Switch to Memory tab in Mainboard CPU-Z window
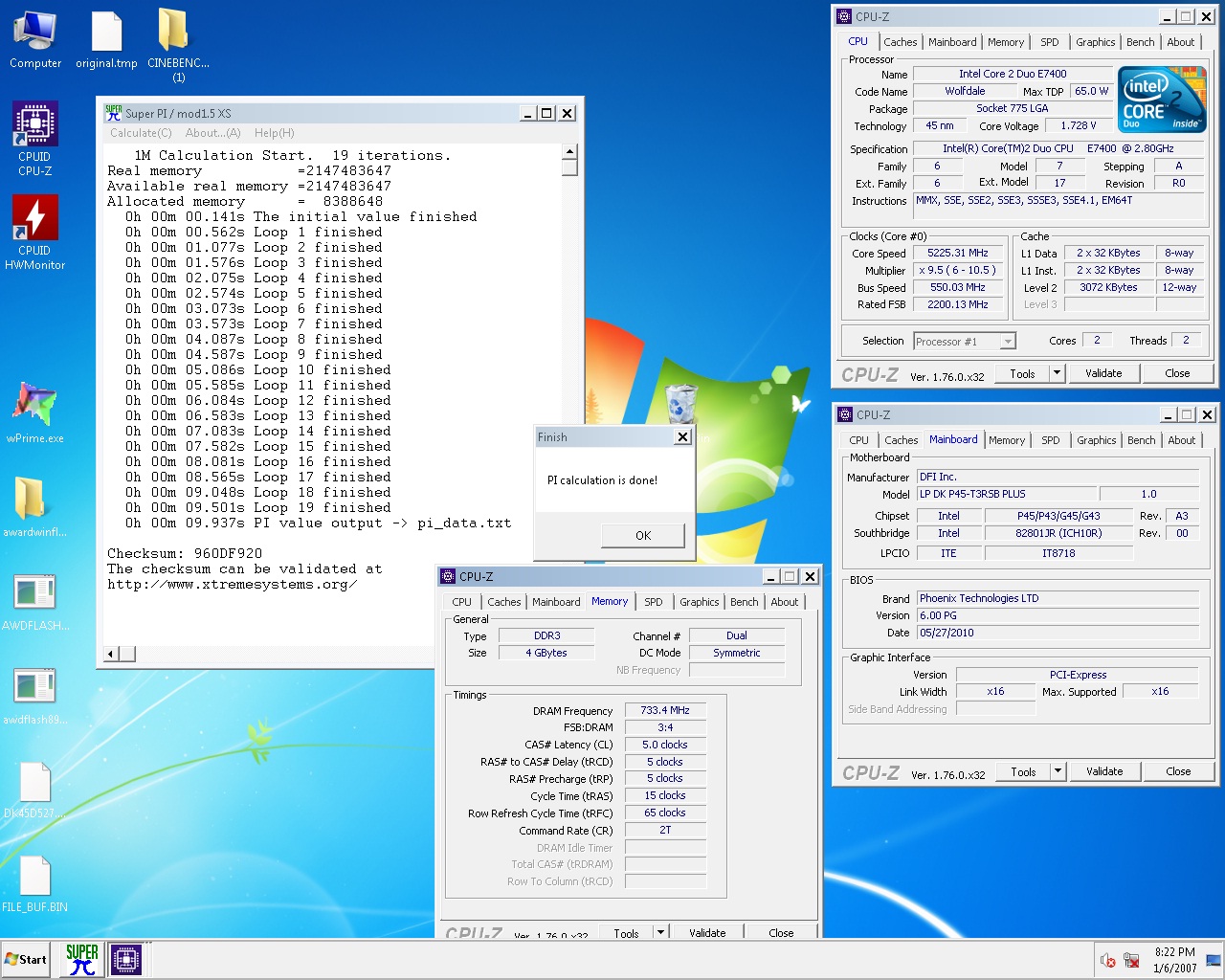 (1007, 440)
